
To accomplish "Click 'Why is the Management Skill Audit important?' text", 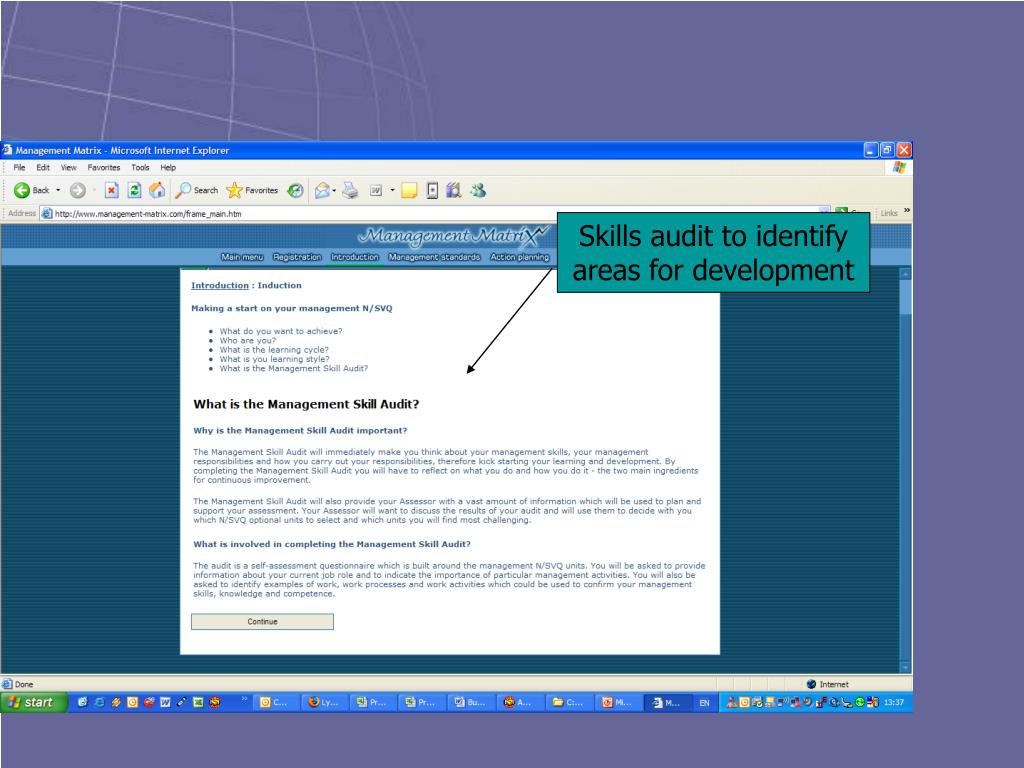I will 300,431.
